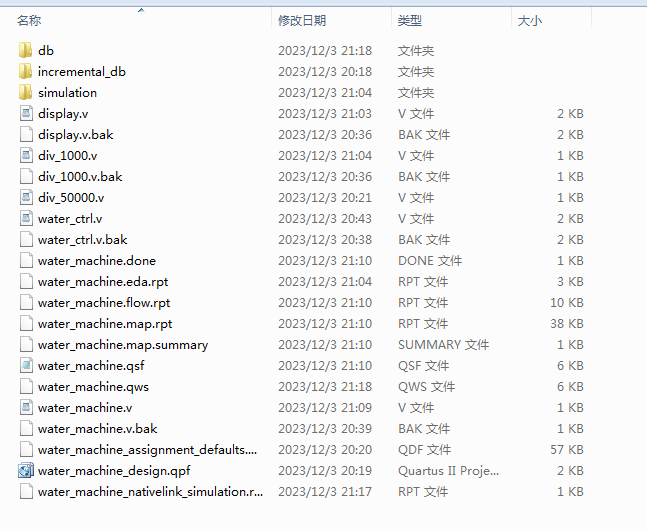Image resolution: width=647 pixels, height=531 pixels.
Task: Click the QSF 文件 type text
Action: (423, 366)
